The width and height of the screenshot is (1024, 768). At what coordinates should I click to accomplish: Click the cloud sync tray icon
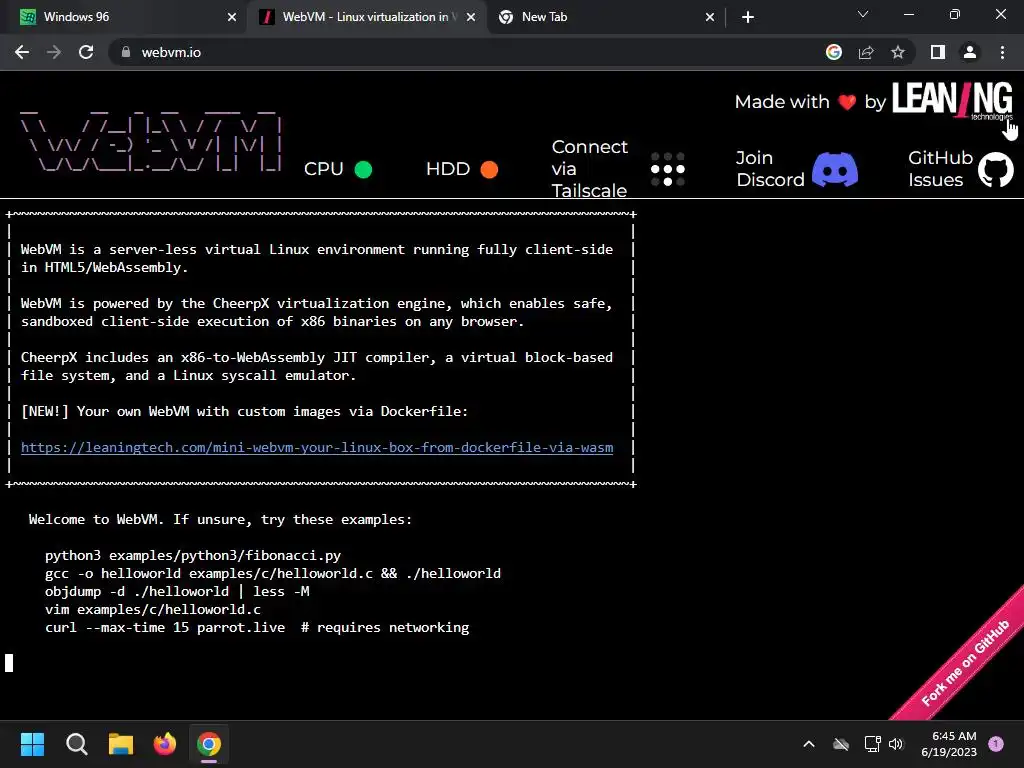point(841,744)
